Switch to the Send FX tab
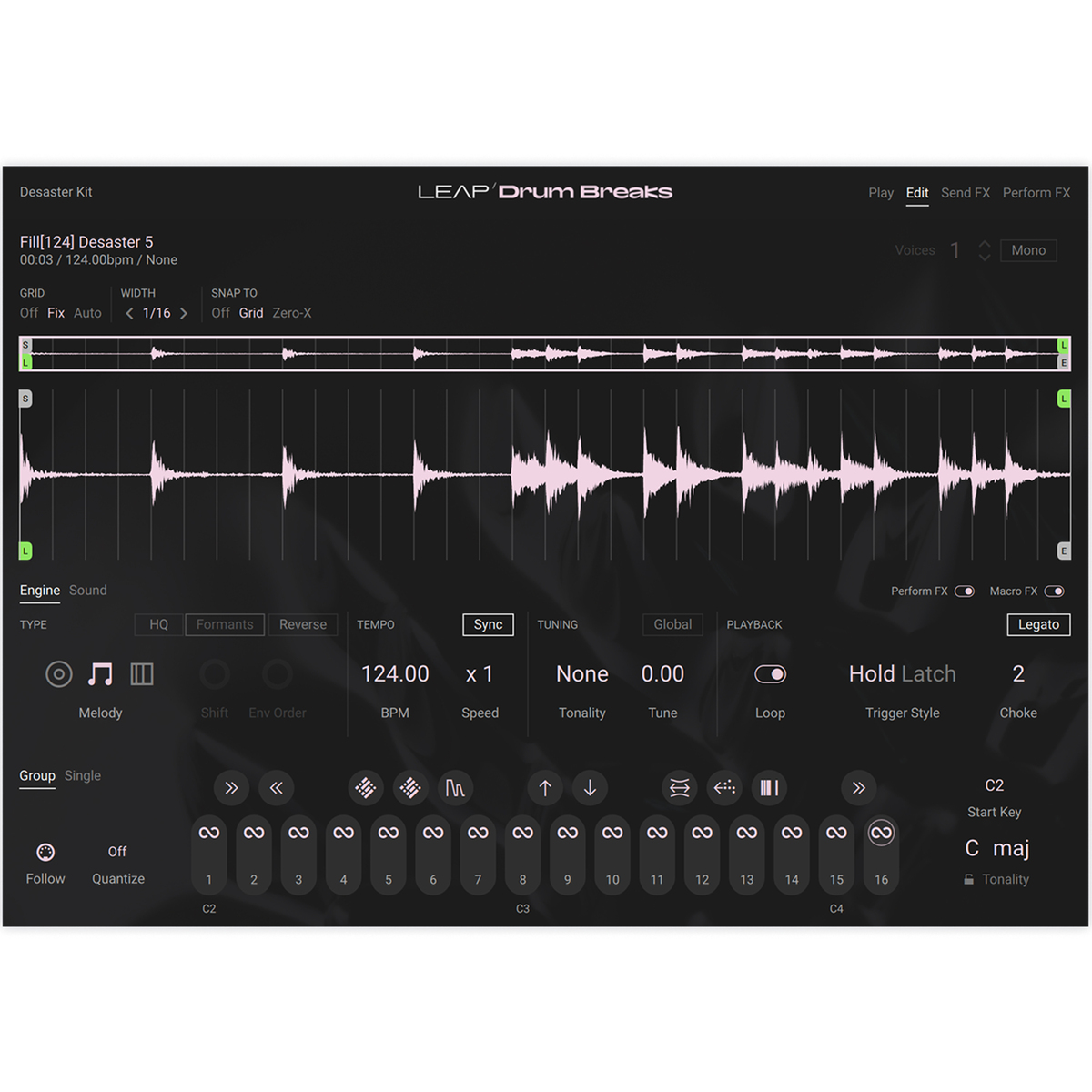This screenshot has width=1092, height=1092. click(965, 193)
